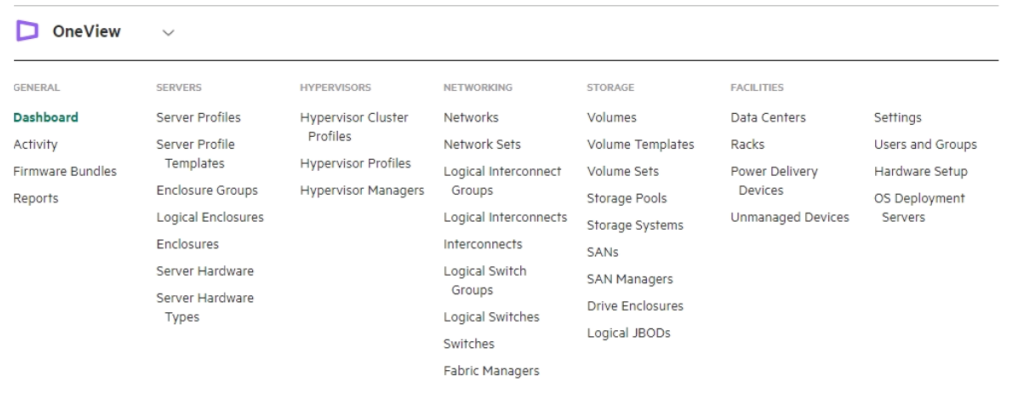Click the purple OneView logo icon
This screenshot has width=1011, height=398.
click(27, 31)
